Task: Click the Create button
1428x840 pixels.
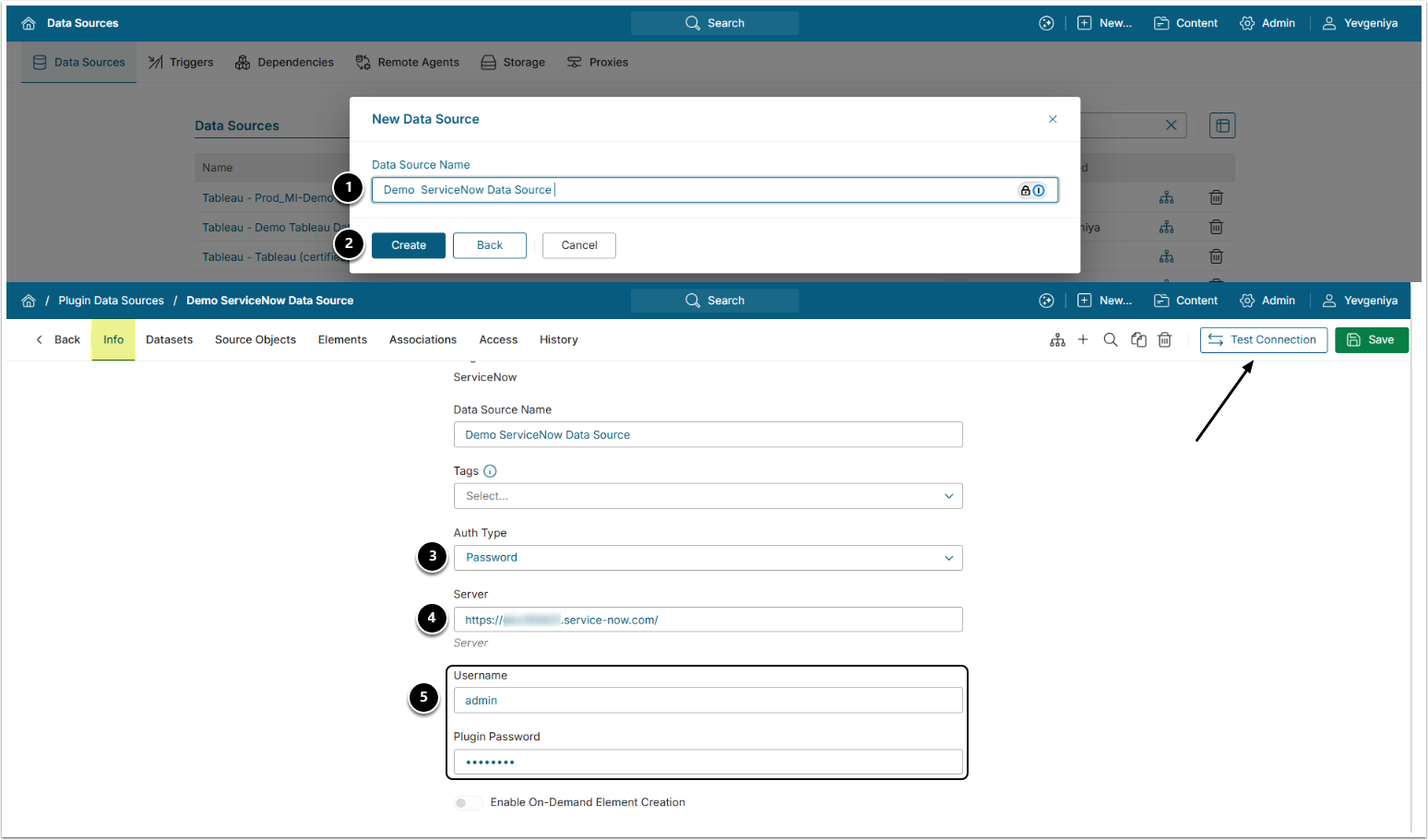Action: point(409,245)
